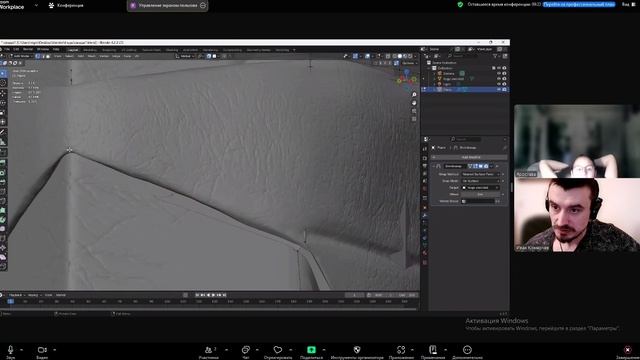Toggle Plane object eye visibility
The height and width of the screenshot is (360, 640).
click(498, 89)
